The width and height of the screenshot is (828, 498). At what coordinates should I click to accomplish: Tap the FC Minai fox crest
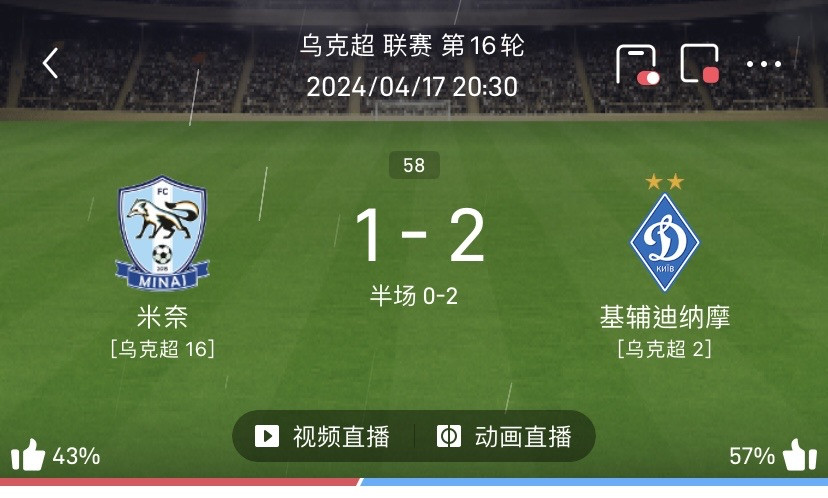(162, 233)
